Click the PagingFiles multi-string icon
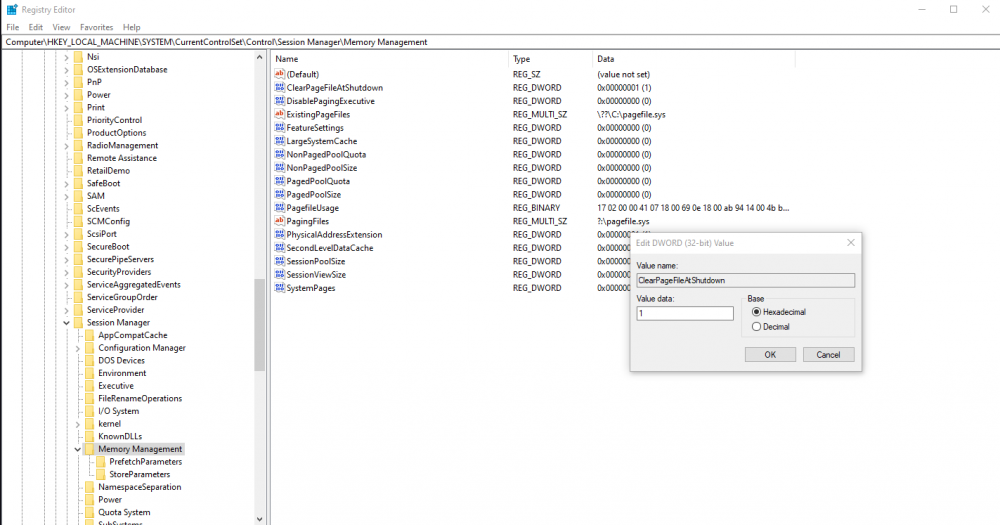 point(279,221)
